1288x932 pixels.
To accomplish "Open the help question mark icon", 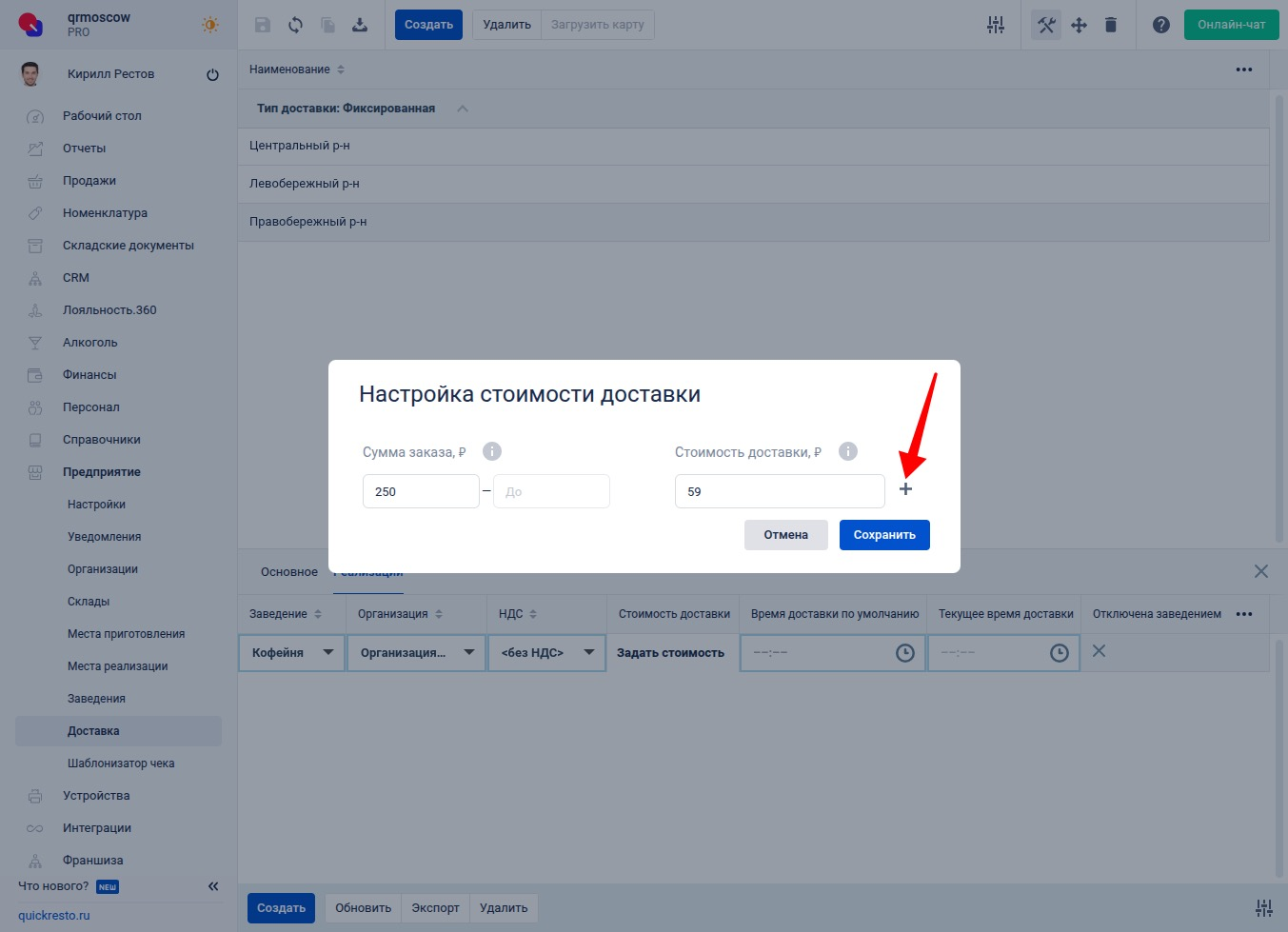I will [x=1160, y=25].
